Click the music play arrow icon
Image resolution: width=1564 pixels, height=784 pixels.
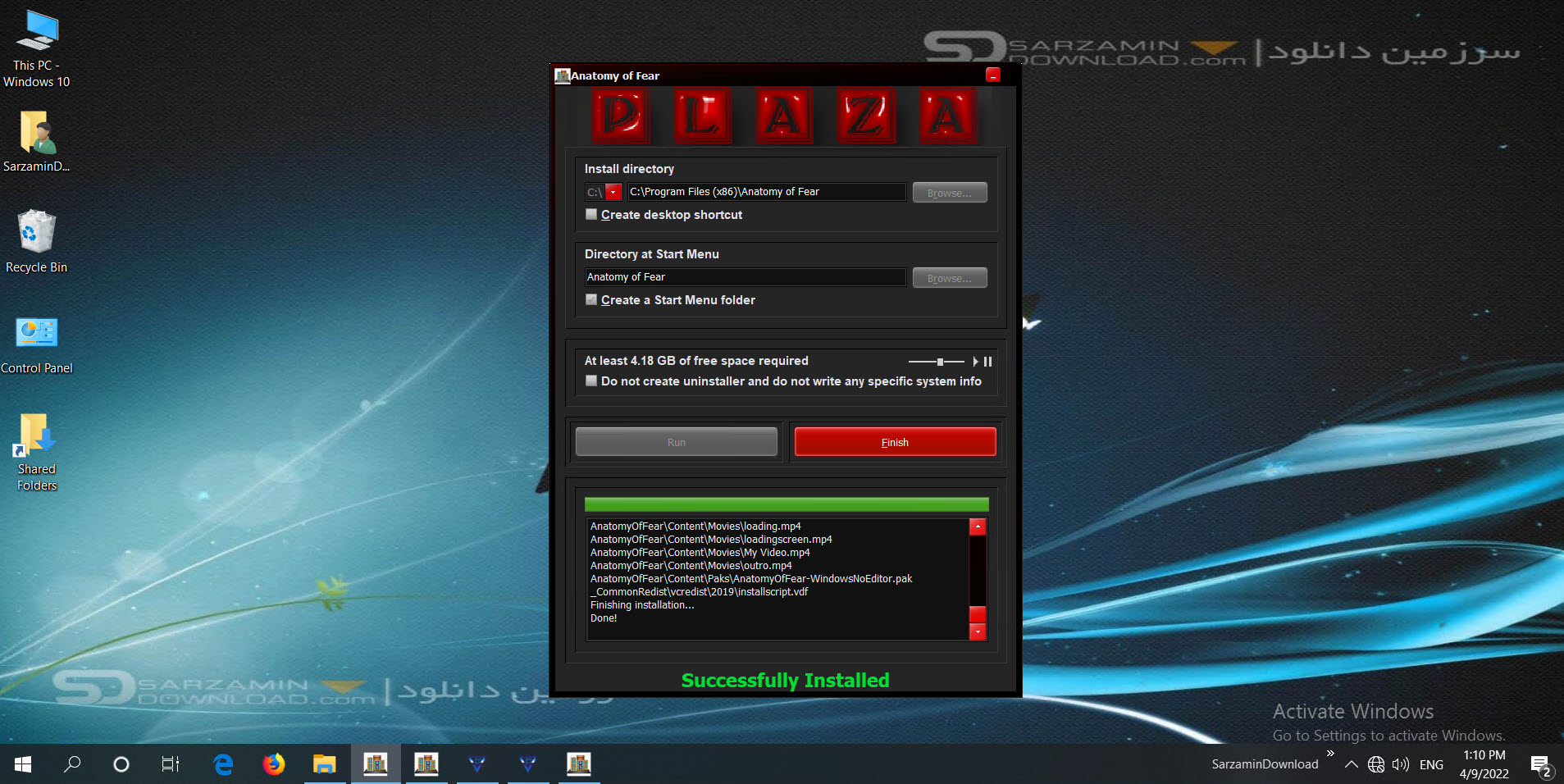click(975, 362)
